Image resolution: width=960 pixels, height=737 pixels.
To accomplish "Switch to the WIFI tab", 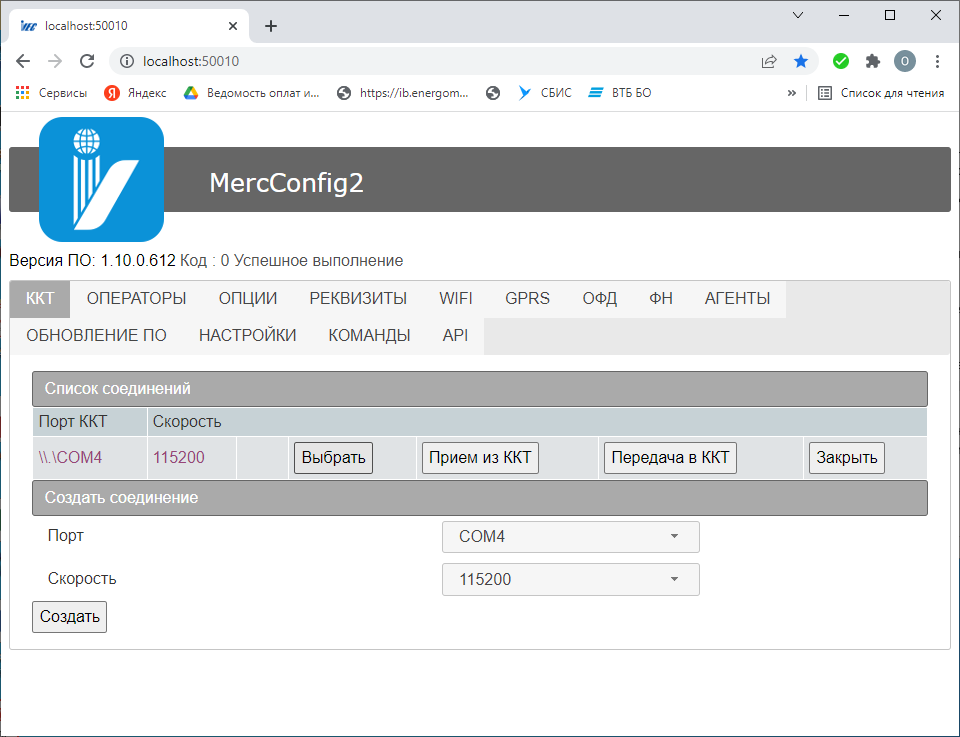I will (x=456, y=299).
